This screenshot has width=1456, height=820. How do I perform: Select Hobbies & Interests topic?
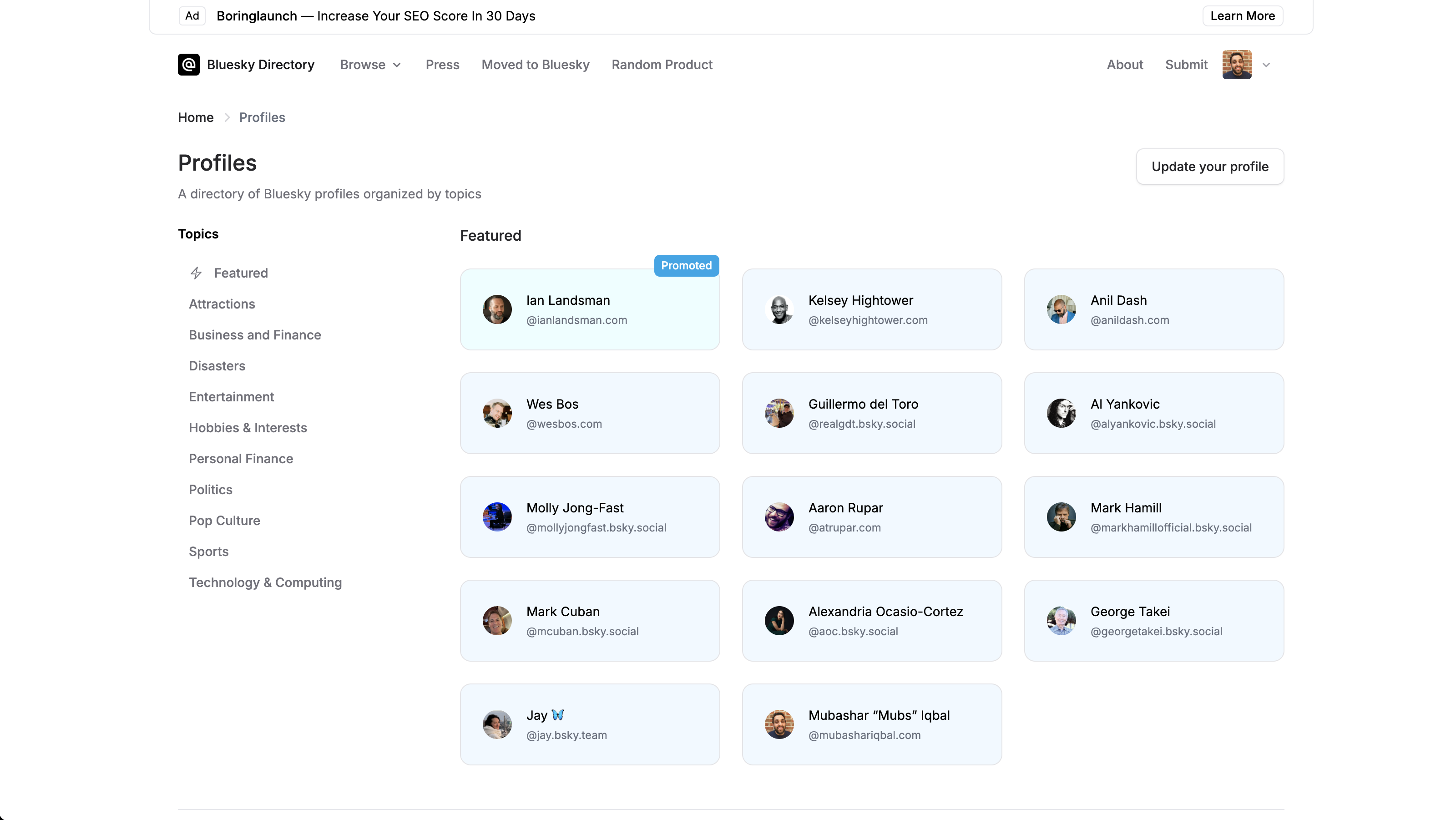[x=248, y=428]
